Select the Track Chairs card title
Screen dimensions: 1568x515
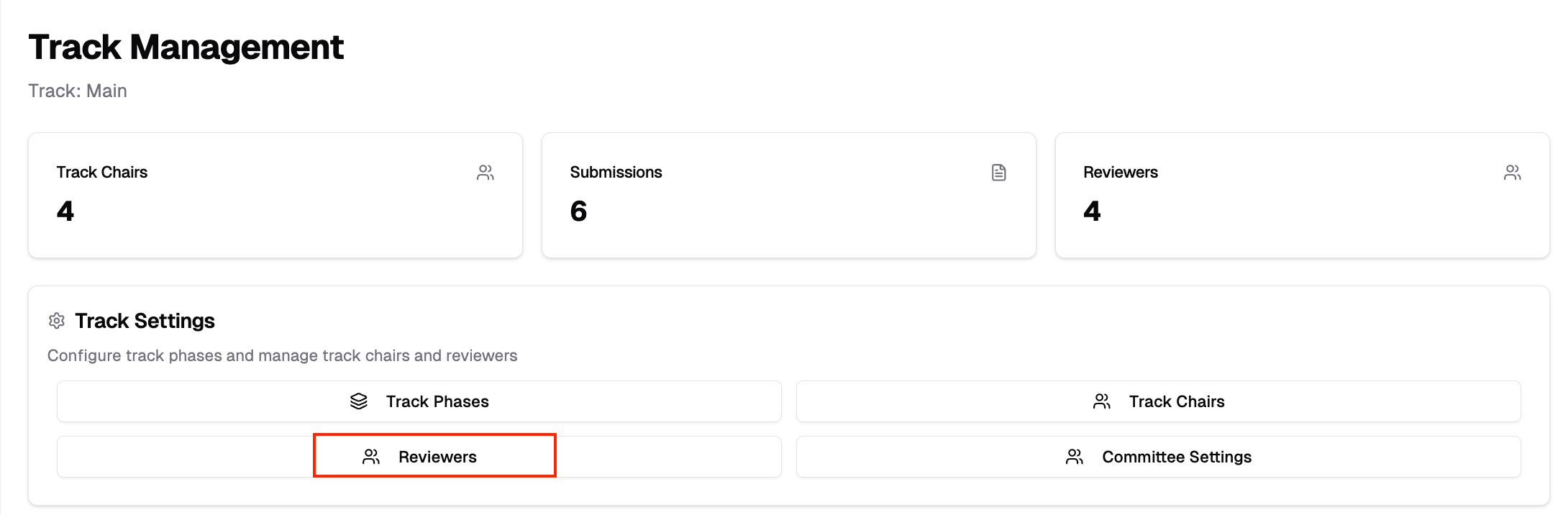(102, 173)
